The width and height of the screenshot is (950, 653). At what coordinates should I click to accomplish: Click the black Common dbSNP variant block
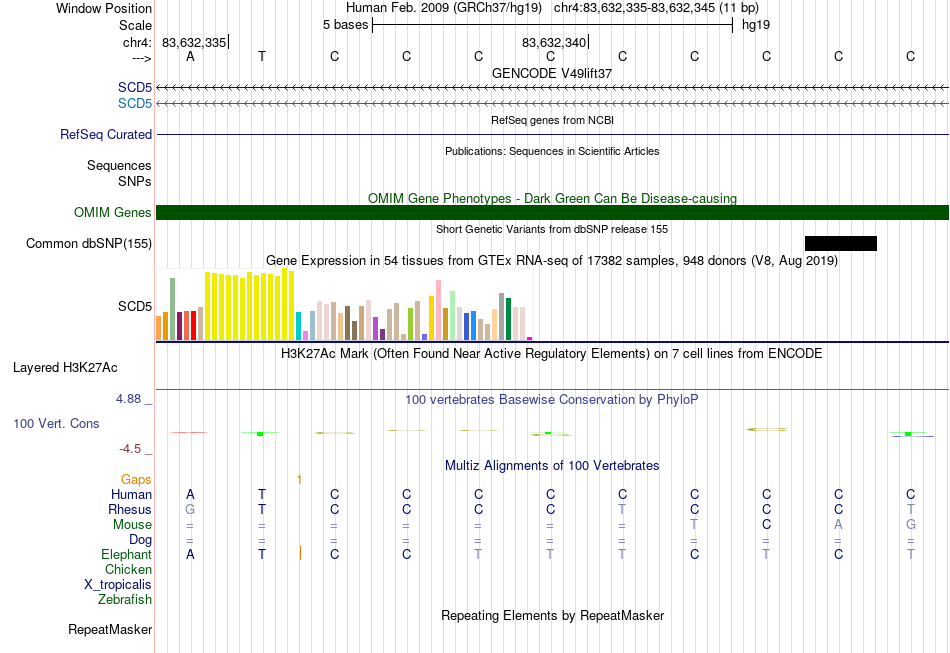coord(840,244)
